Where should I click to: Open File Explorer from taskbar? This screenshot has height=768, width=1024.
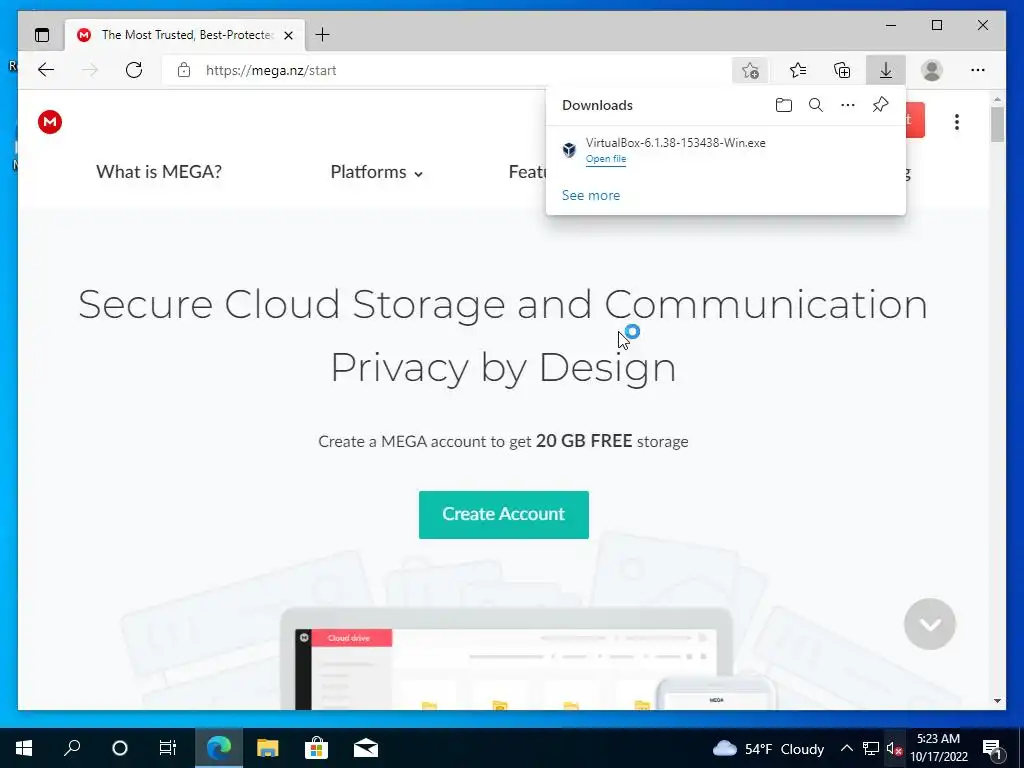coord(267,748)
